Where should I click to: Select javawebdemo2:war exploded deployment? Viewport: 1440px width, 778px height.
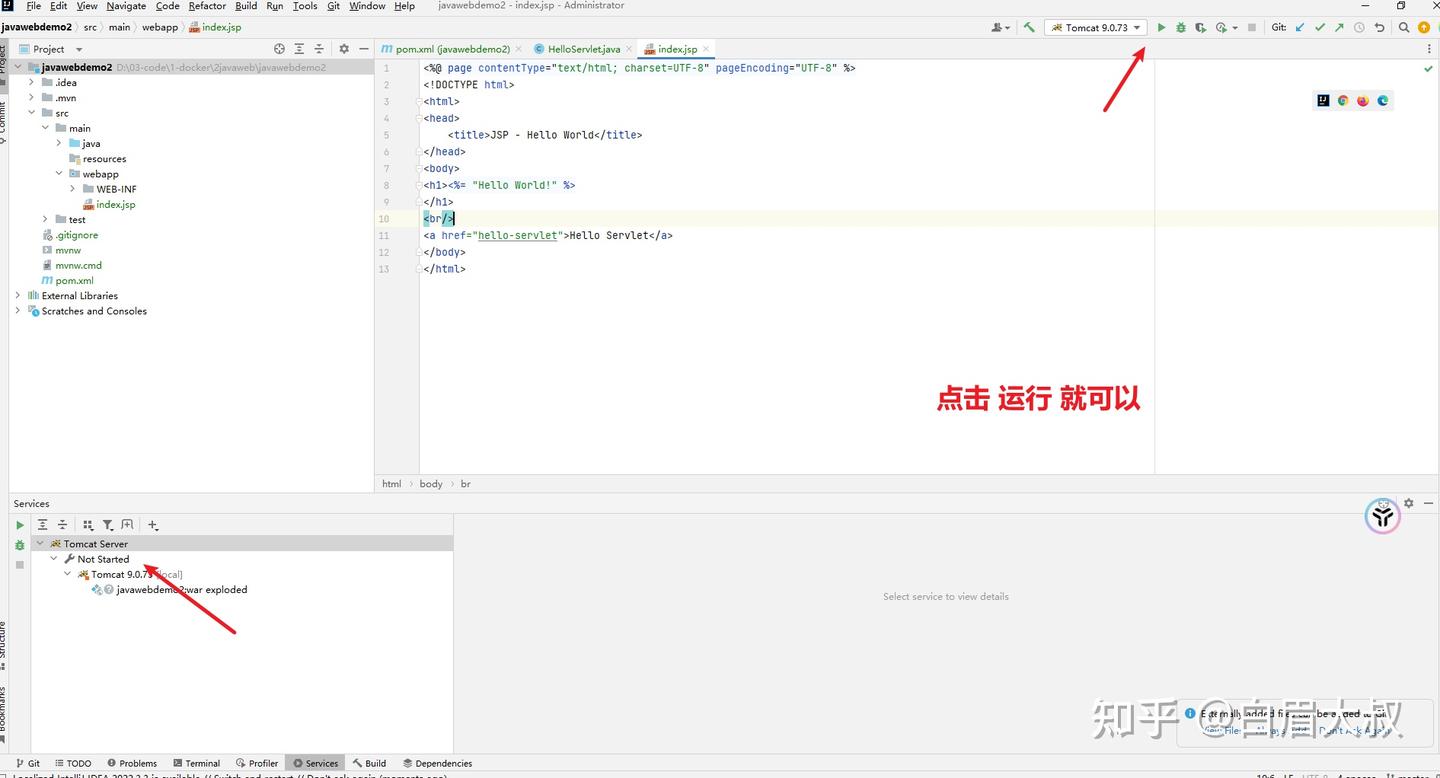tap(182, 589)
